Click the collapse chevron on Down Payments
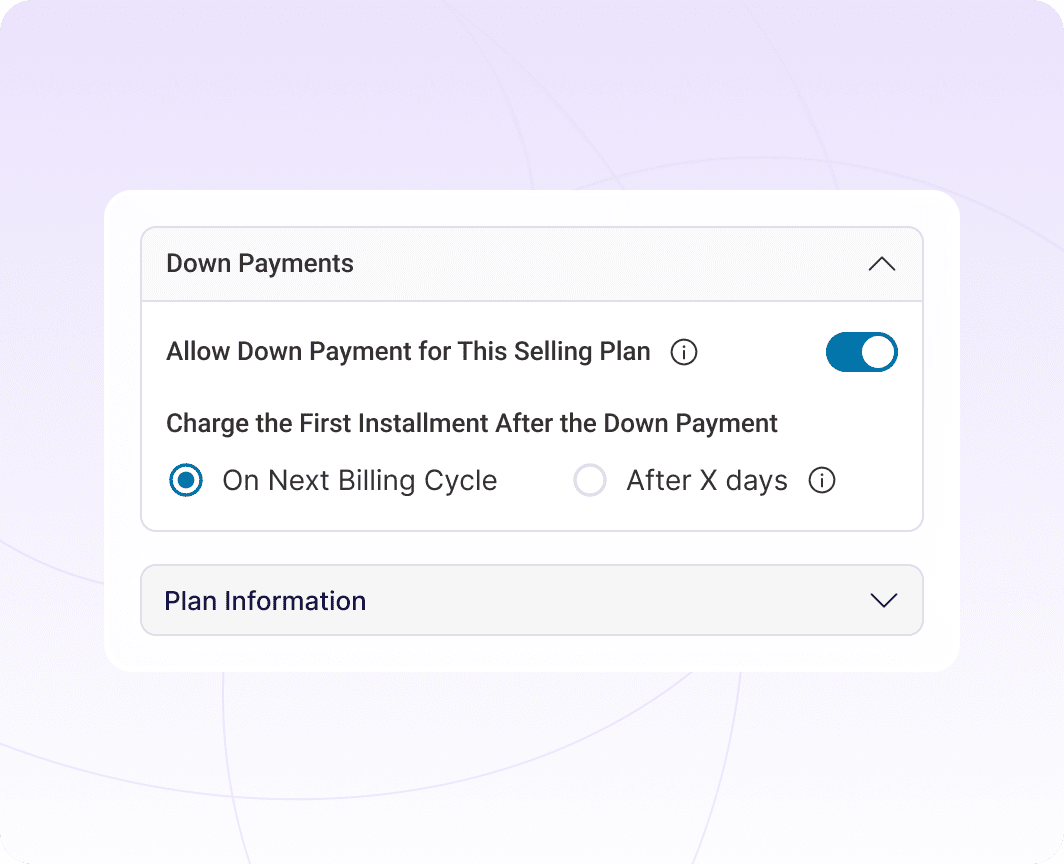This screenshot has height=864, width=1064. point(882,264)
